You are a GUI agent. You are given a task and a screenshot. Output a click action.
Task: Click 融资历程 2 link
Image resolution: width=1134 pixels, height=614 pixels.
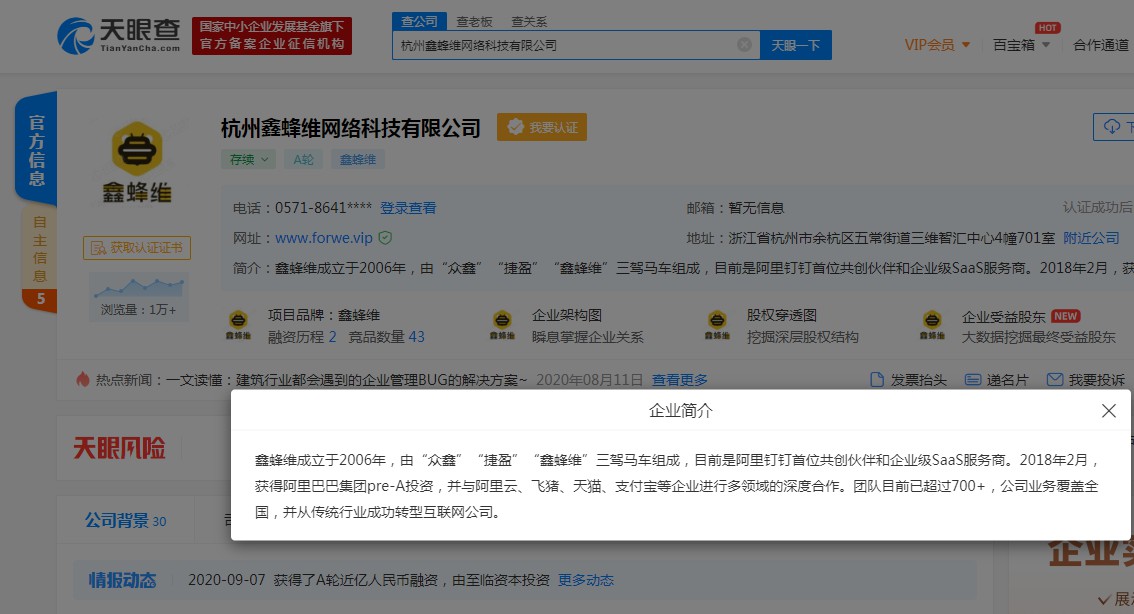[302, 337]
